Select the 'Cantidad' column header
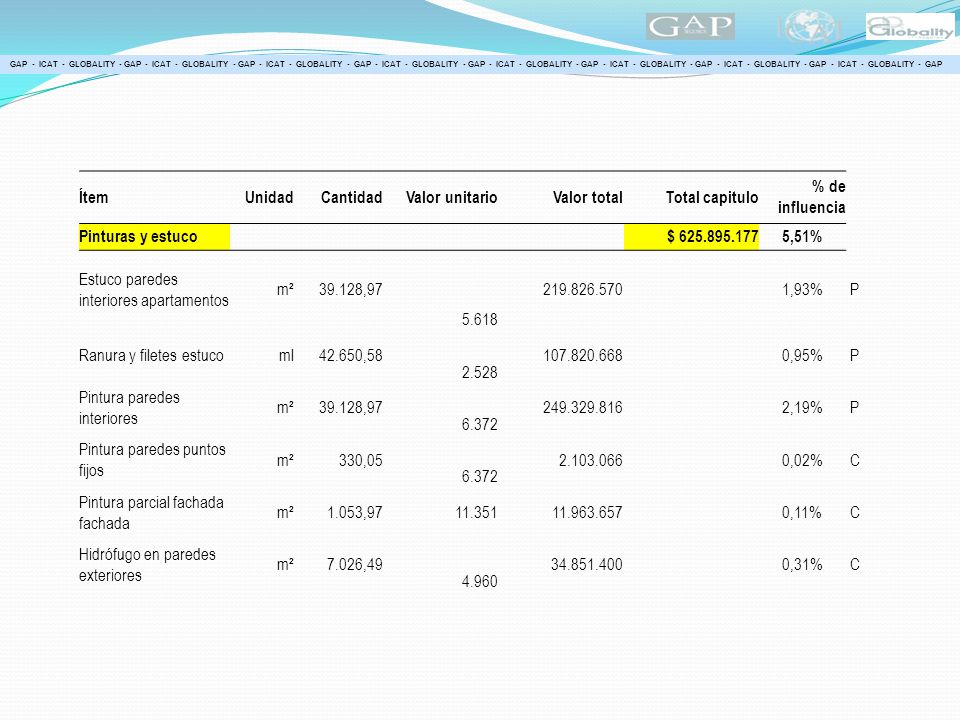 [x=351, y=197]
